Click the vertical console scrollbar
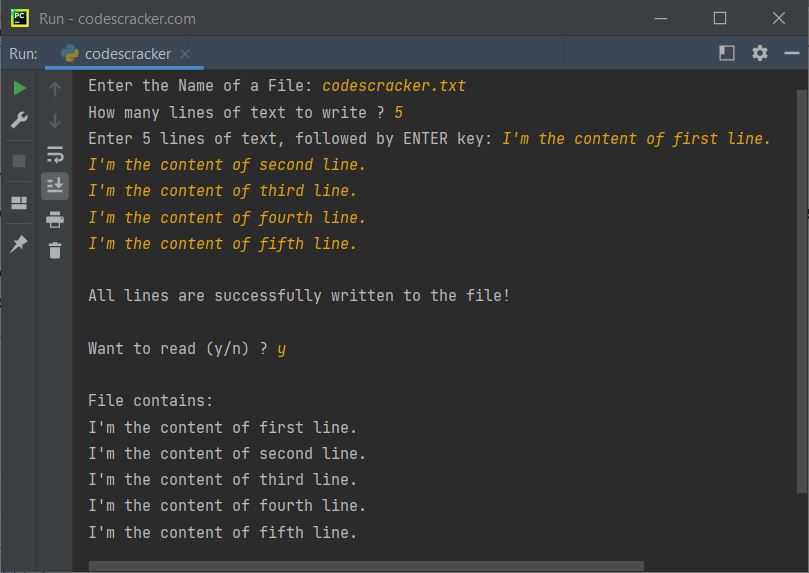Image resolution: width=809 pixels, height=573 pixels. [x=802, y=291]
